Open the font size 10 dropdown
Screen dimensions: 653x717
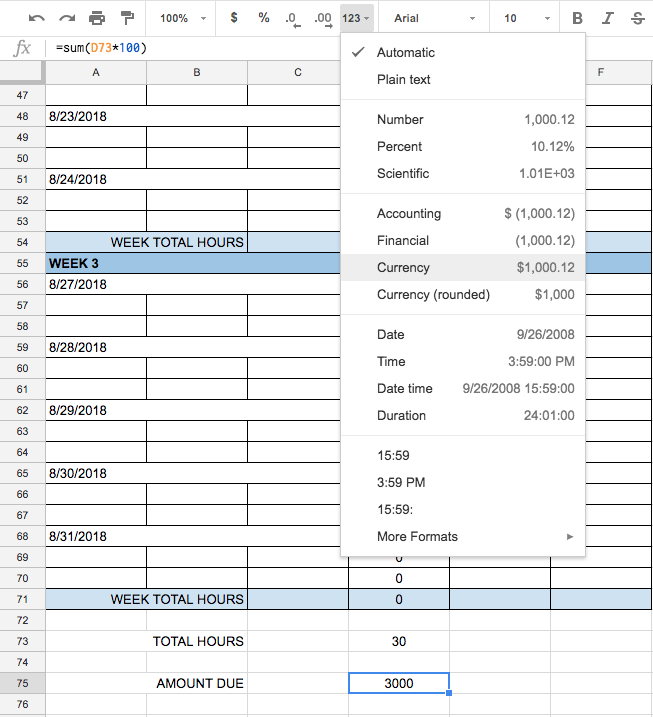(526, 18)
